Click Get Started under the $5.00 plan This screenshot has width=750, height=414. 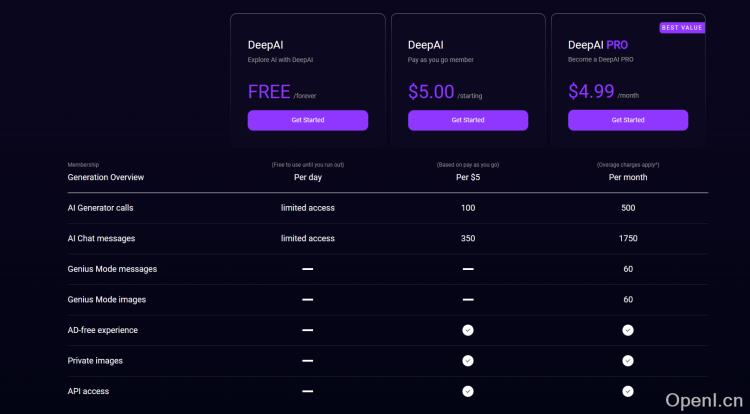[468, 120]
